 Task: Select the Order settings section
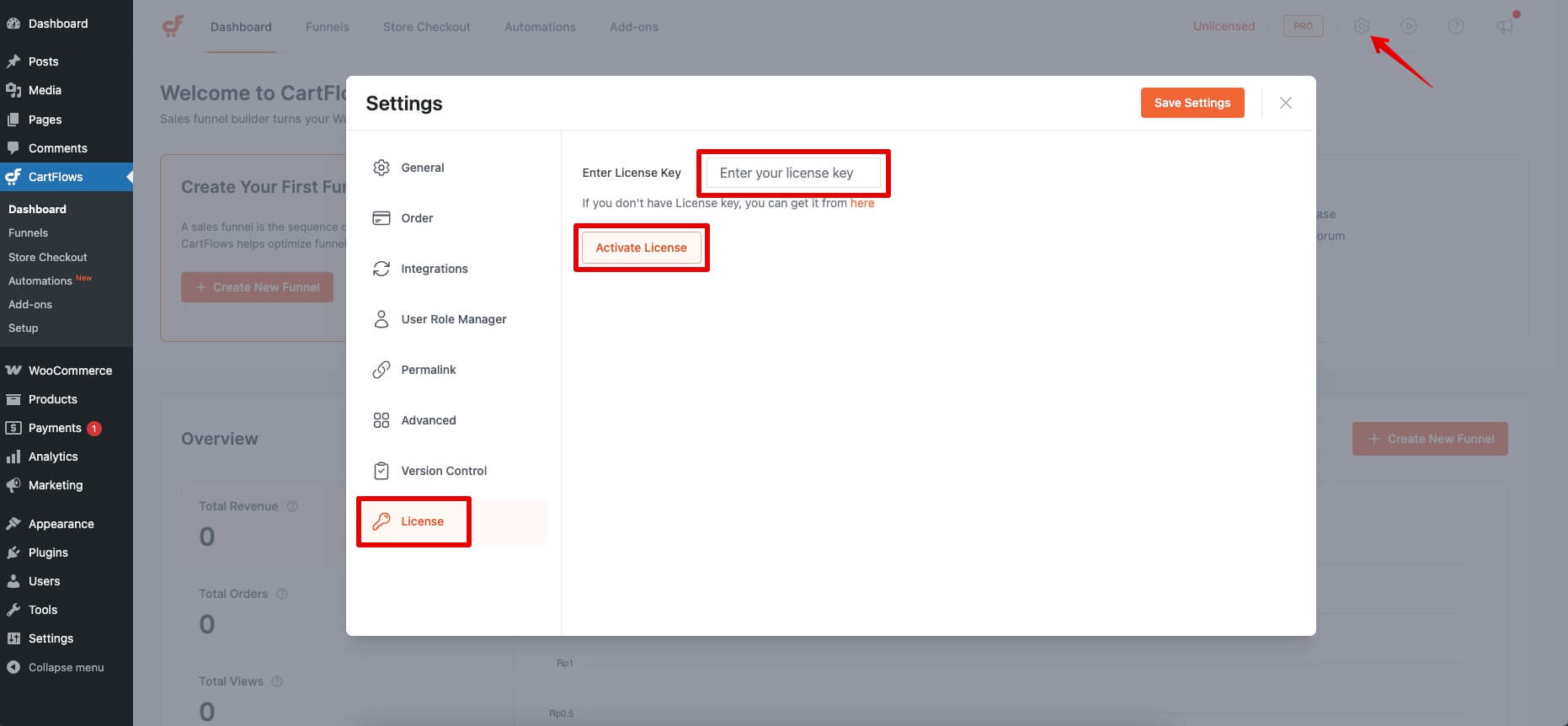pos(417,218)
